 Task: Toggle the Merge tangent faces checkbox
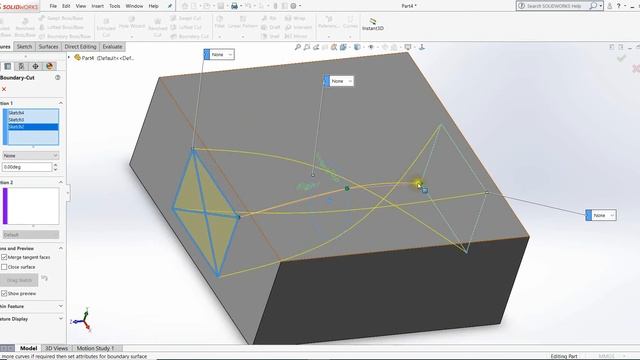coord(4,257)
